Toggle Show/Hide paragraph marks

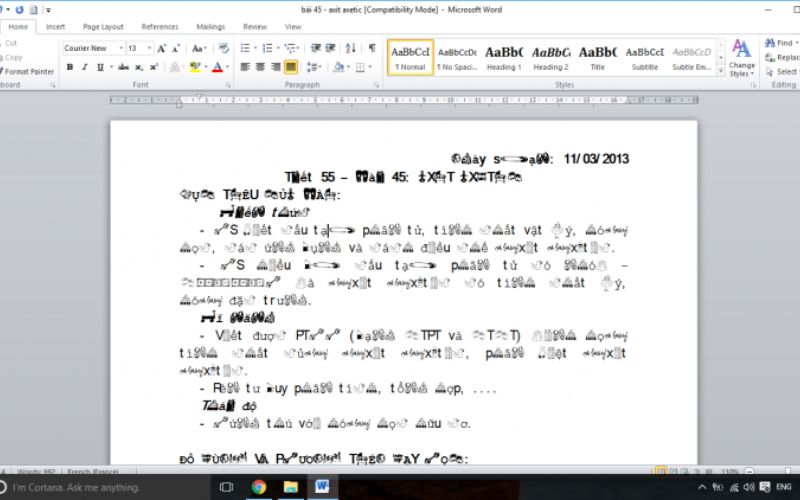372,48
